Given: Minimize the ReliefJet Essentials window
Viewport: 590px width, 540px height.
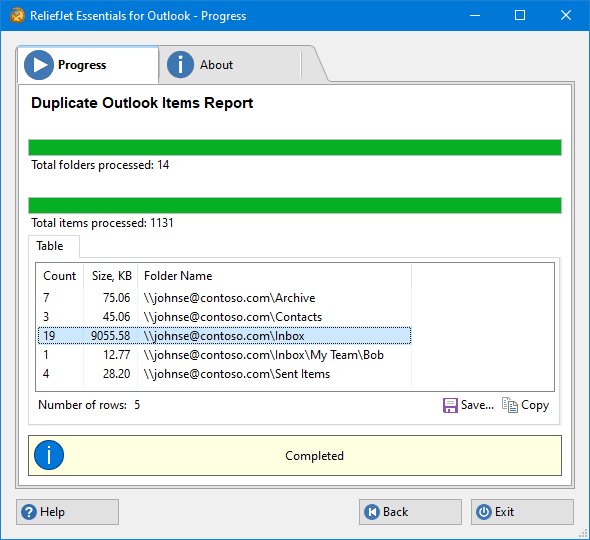Looking at the screenshot, I should coord(475,15).
